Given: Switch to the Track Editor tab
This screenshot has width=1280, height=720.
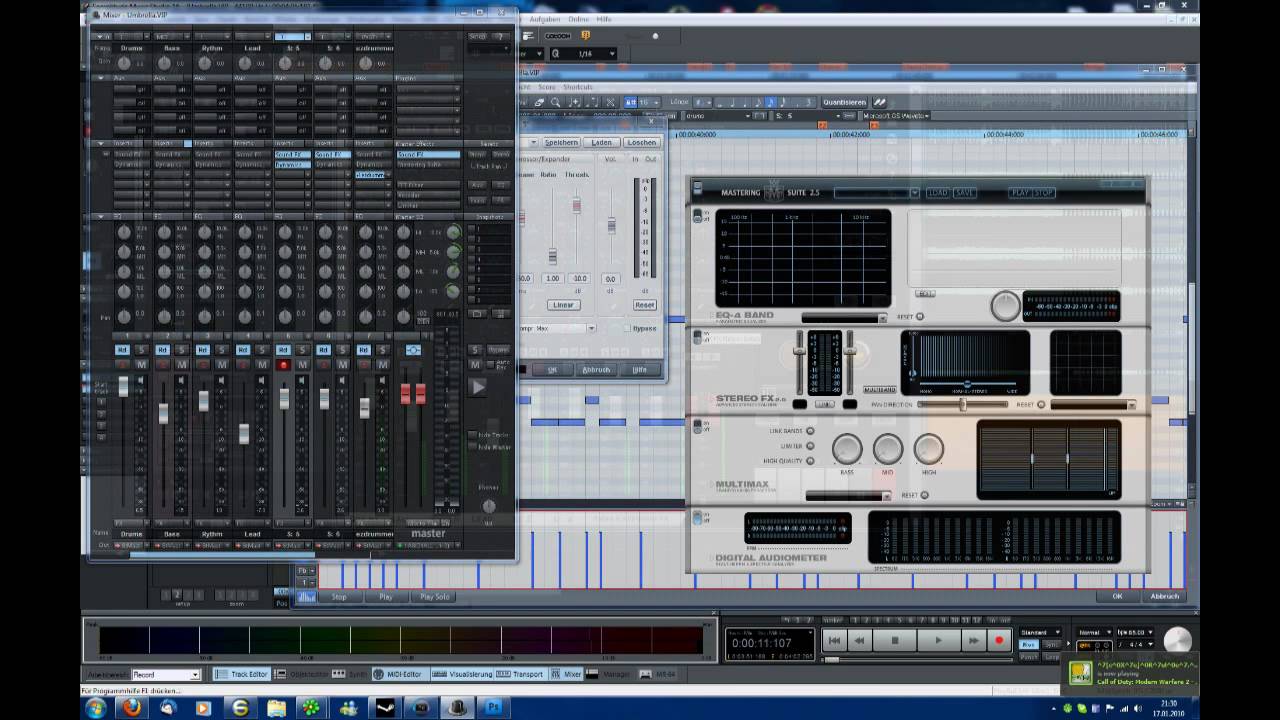Looking at the screenshot, I should 242,674.
